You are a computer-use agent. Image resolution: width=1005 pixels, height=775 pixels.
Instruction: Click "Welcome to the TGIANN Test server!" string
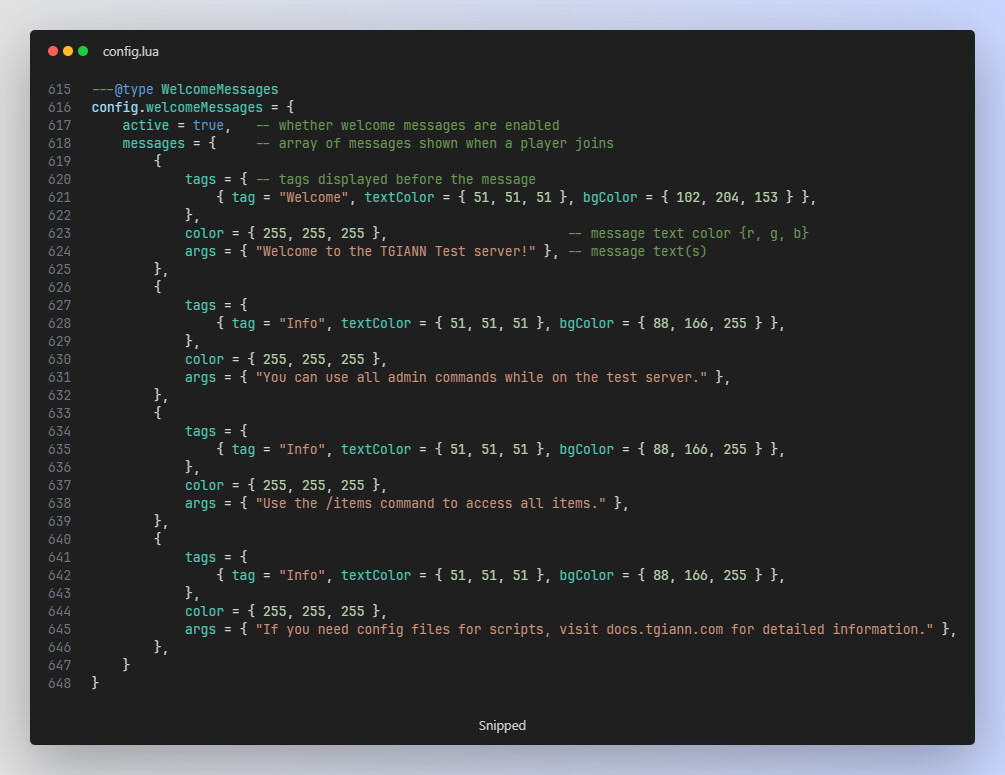(396, 251)
